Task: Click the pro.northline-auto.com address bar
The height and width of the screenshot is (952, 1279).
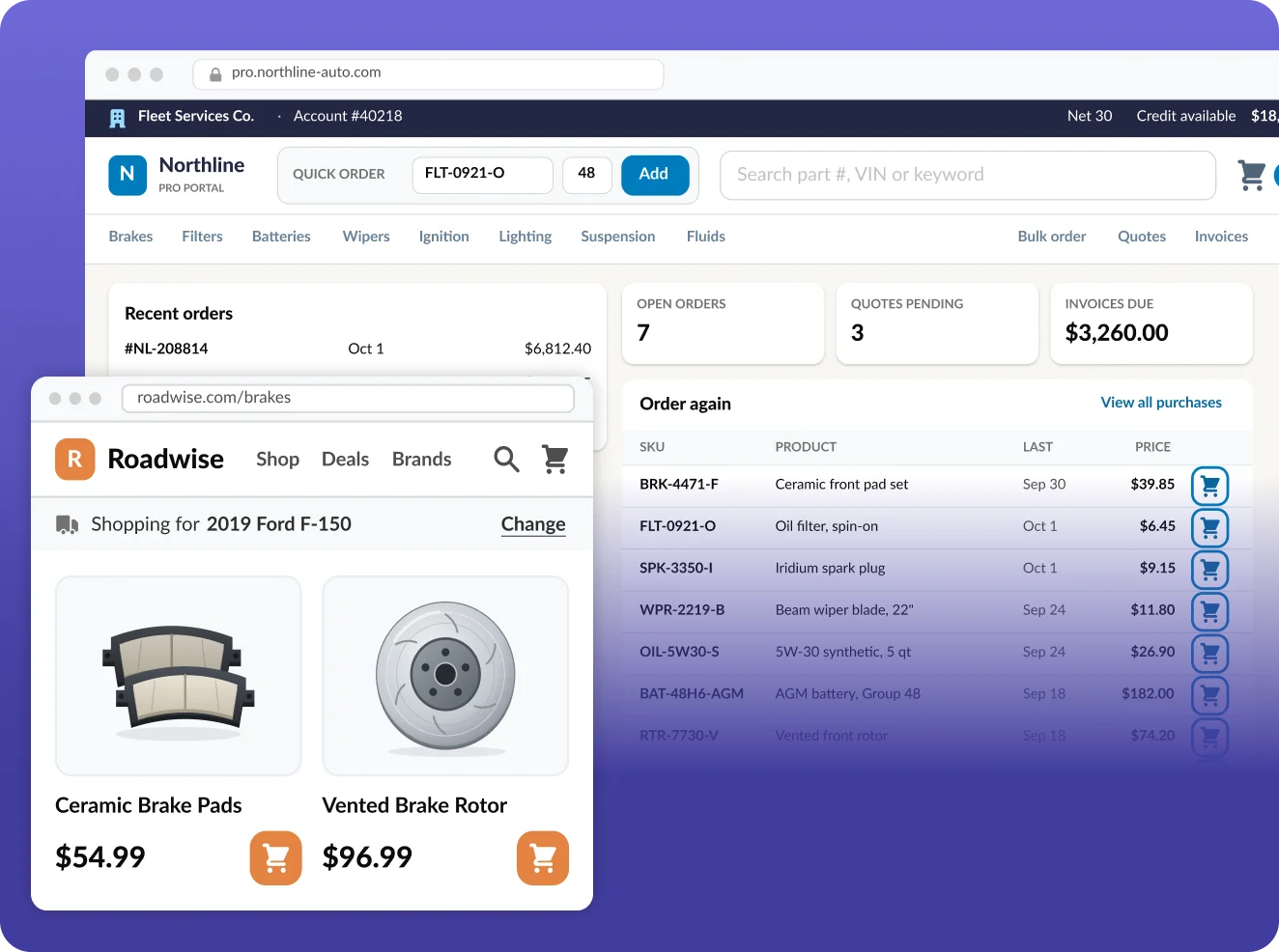Action: click(x=428, y=73)
